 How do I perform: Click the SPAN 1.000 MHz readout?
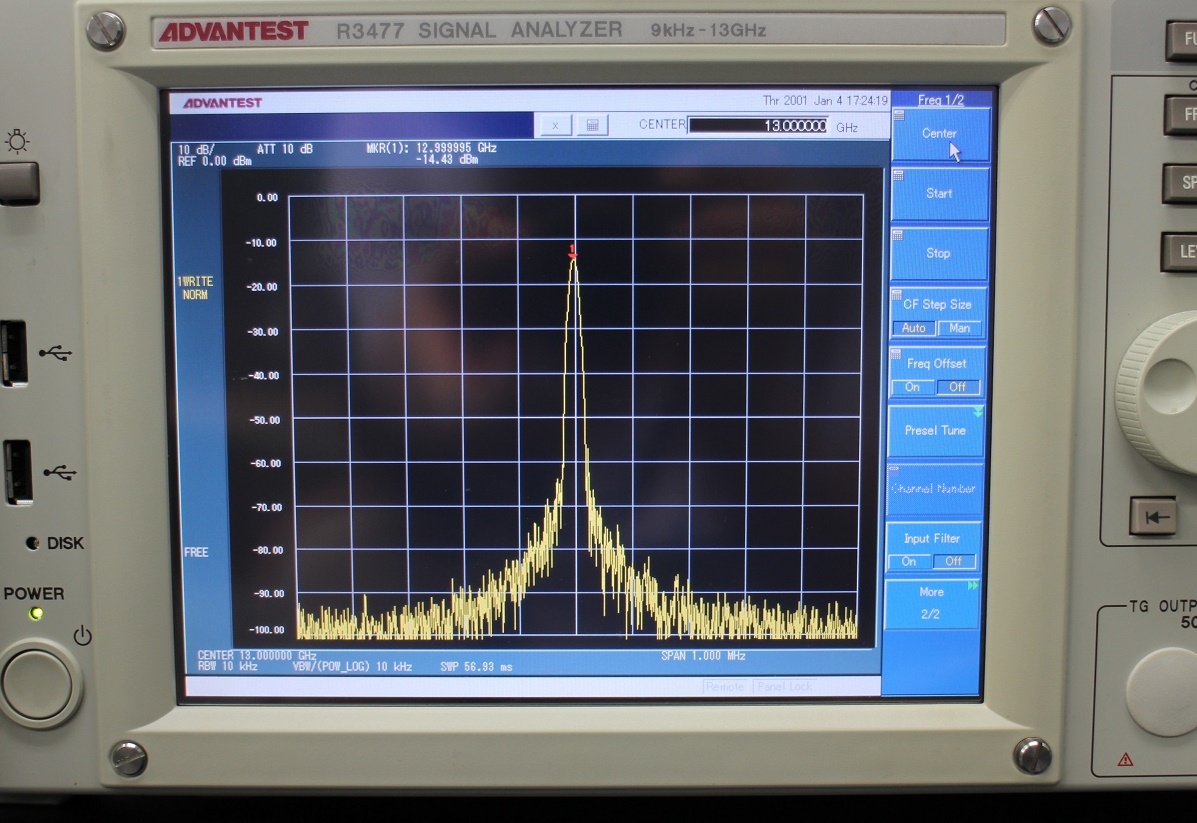(x=703, y=655)
